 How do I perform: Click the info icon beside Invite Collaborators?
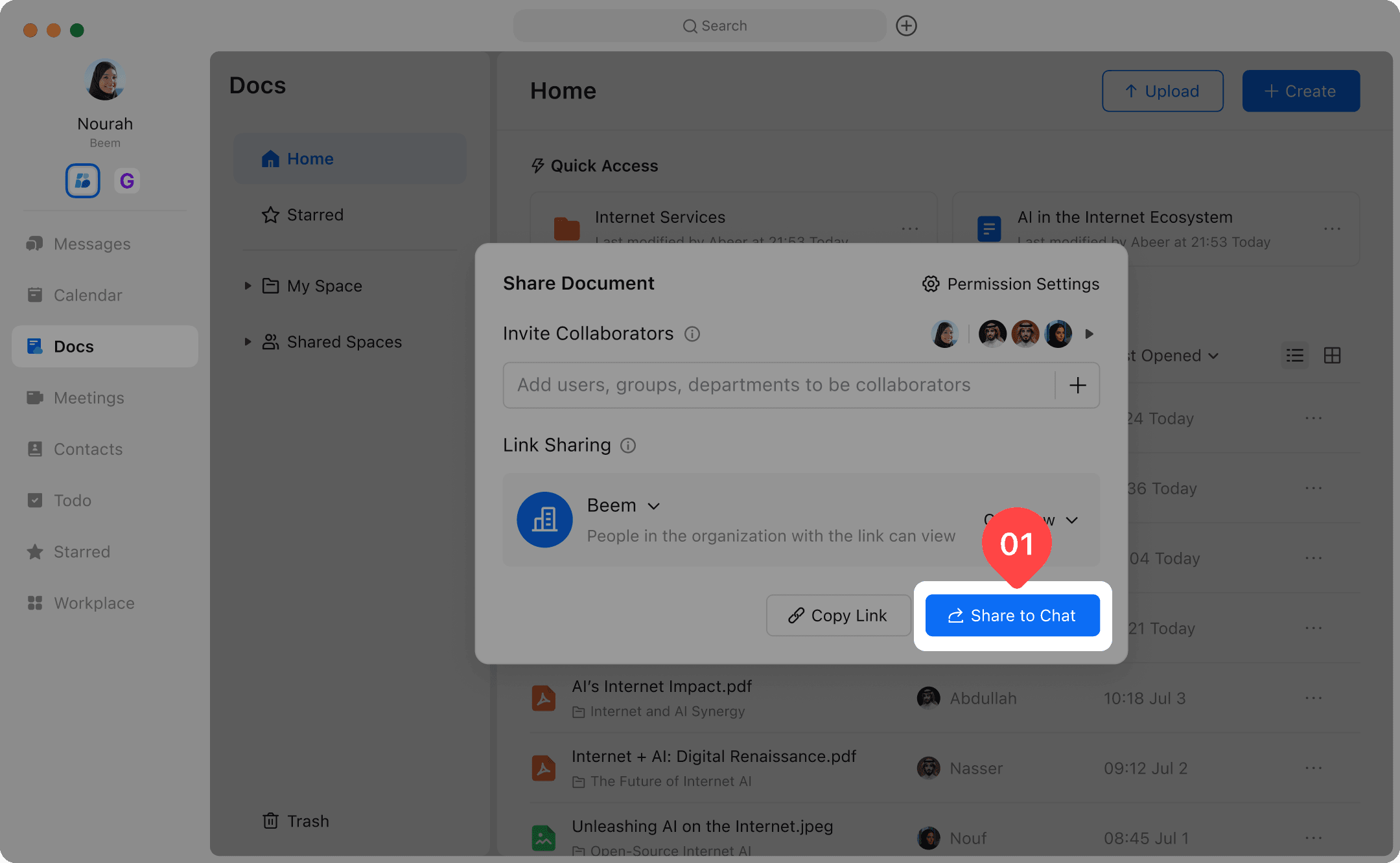692,334
